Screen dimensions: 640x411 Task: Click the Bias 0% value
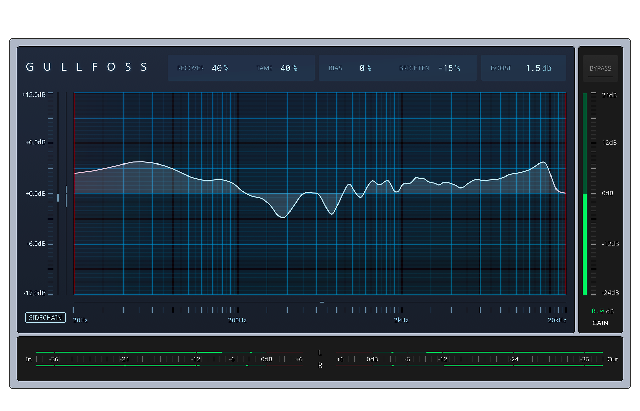point(365,68)
